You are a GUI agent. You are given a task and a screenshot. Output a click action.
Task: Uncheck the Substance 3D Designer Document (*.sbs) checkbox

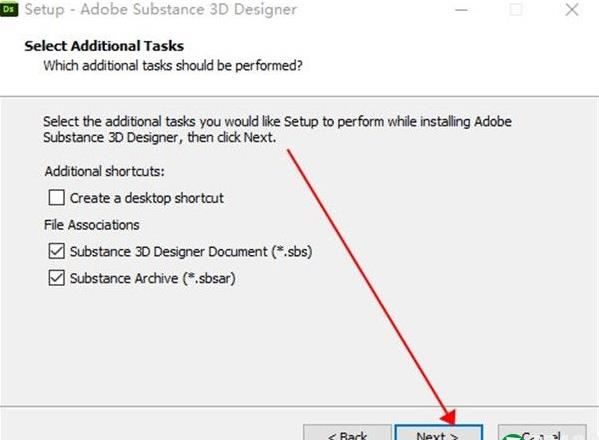coord(57,251)
